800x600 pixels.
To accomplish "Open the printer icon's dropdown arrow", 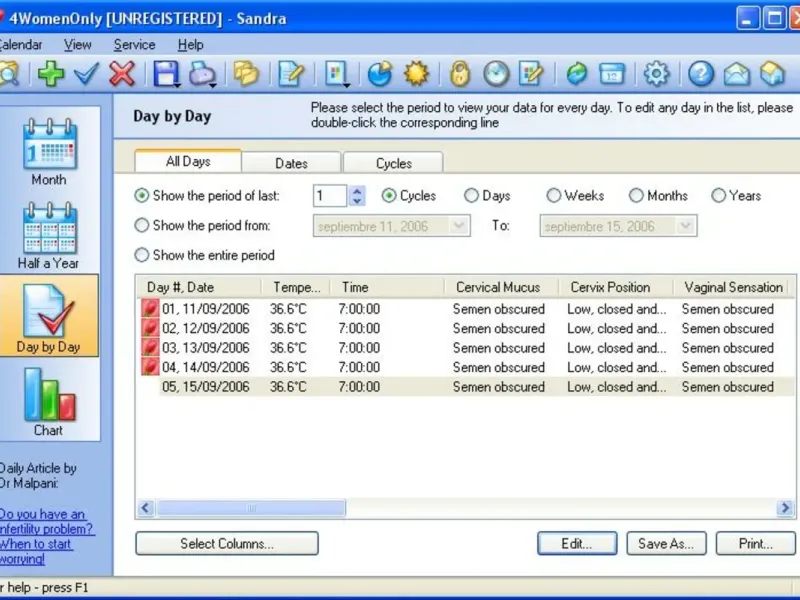I will [x=213, y=85].
